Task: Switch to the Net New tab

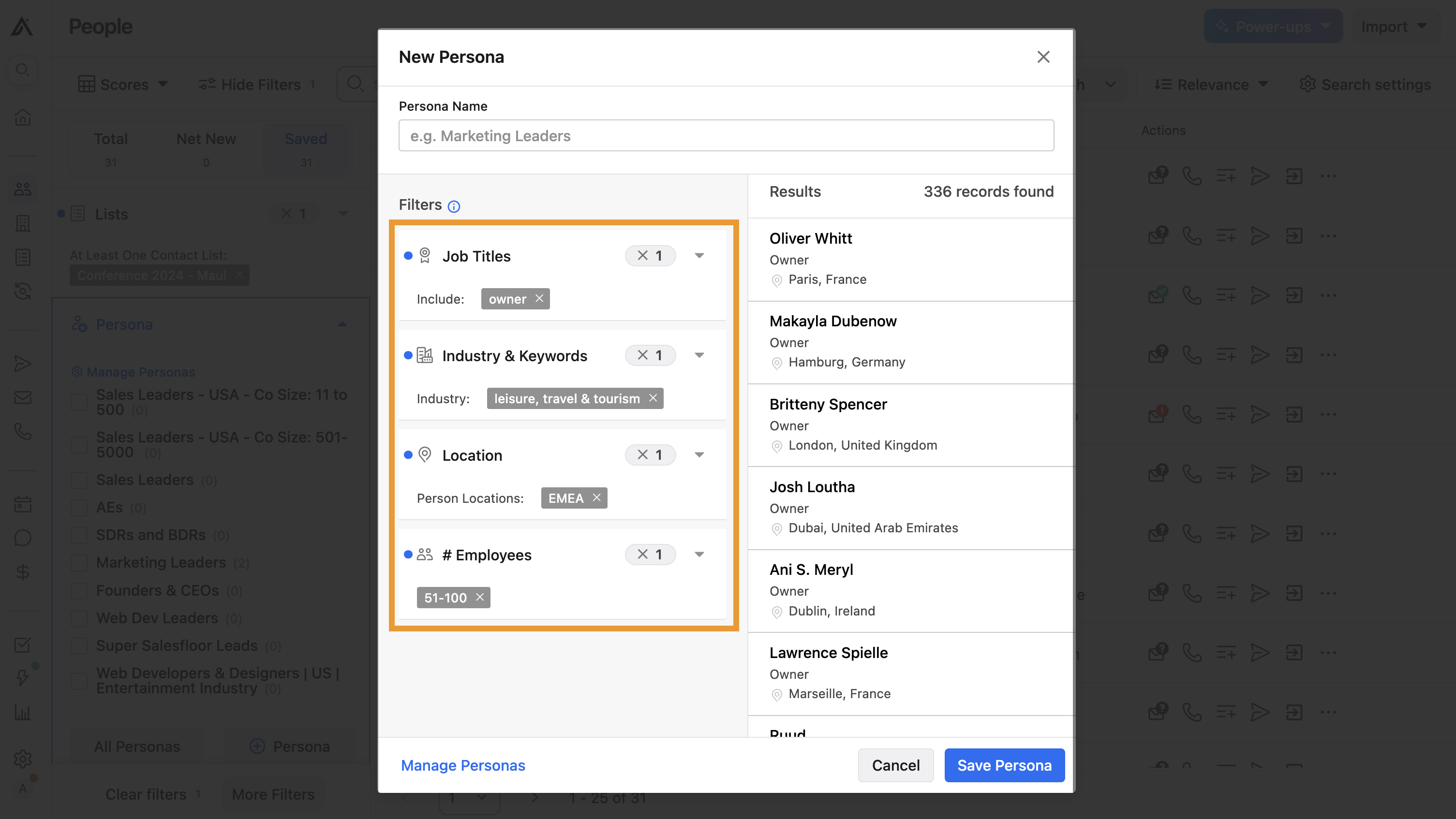Action: pyautogui.click(x=206, y=149)
